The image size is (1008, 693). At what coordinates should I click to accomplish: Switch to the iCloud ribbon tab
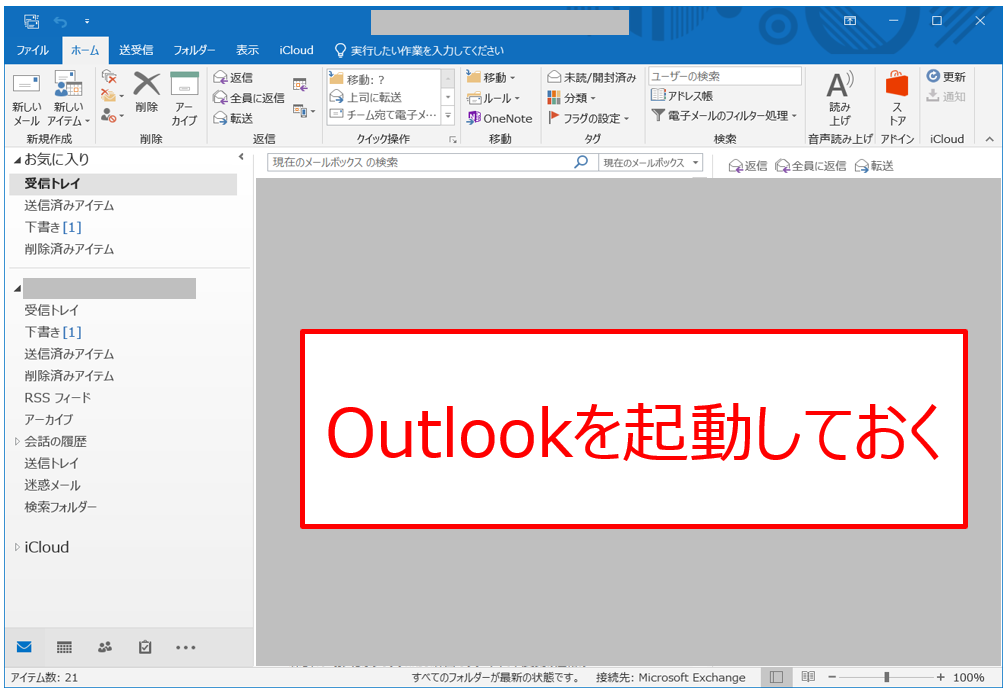pyautogui.click(x=296, y=50)
